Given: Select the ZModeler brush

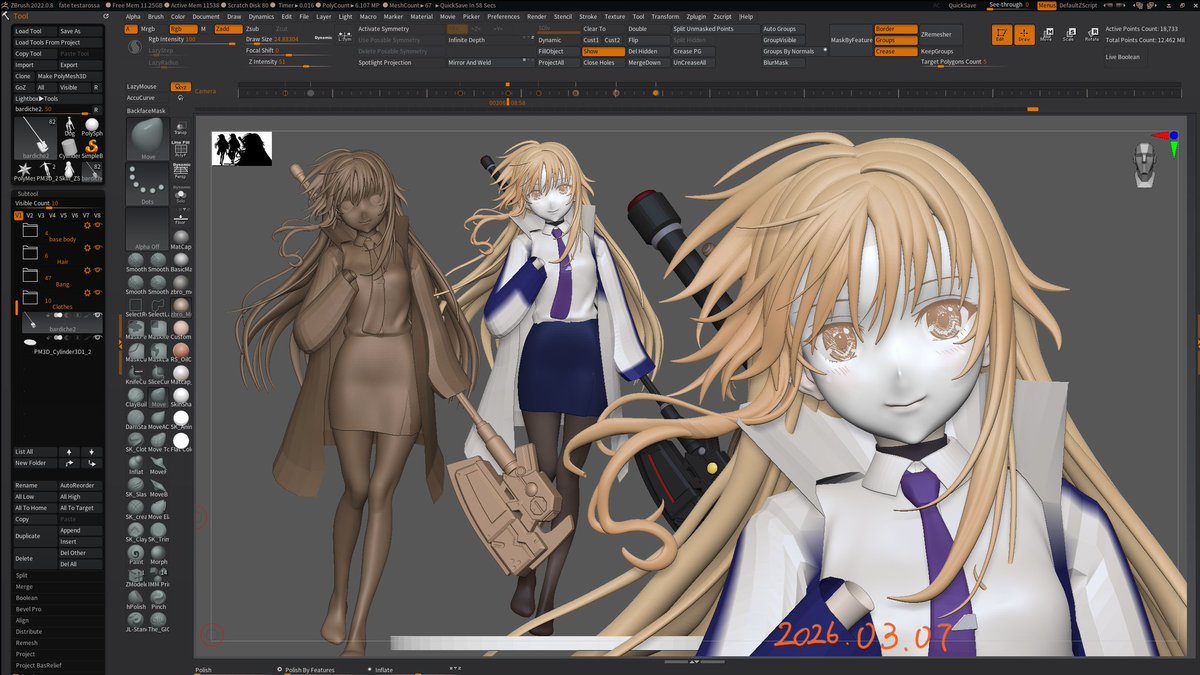Looking at the screenshot, I should tap(136, 575).
